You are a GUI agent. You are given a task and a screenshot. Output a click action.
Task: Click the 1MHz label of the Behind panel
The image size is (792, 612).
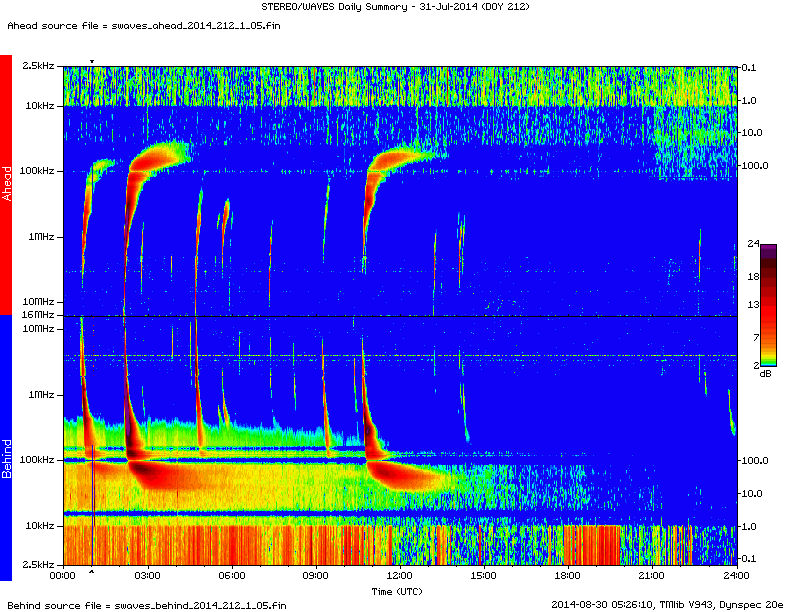tap(41, 394)
